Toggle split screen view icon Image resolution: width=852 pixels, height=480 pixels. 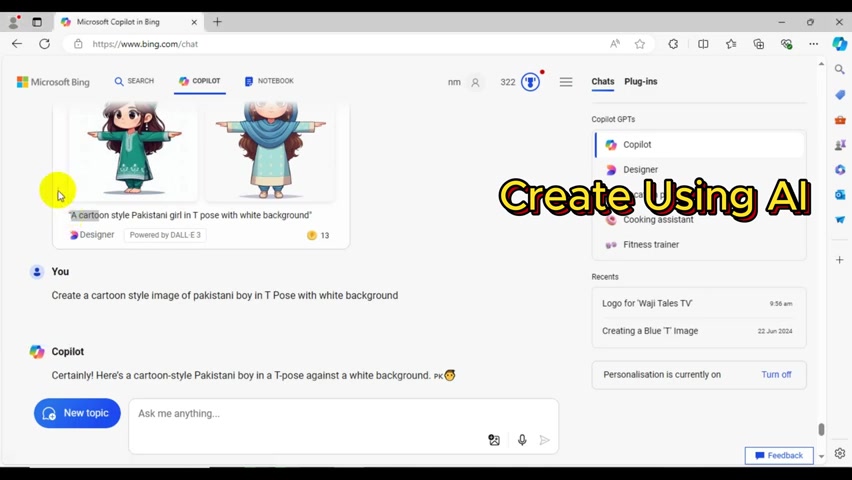tap(703, 44)
